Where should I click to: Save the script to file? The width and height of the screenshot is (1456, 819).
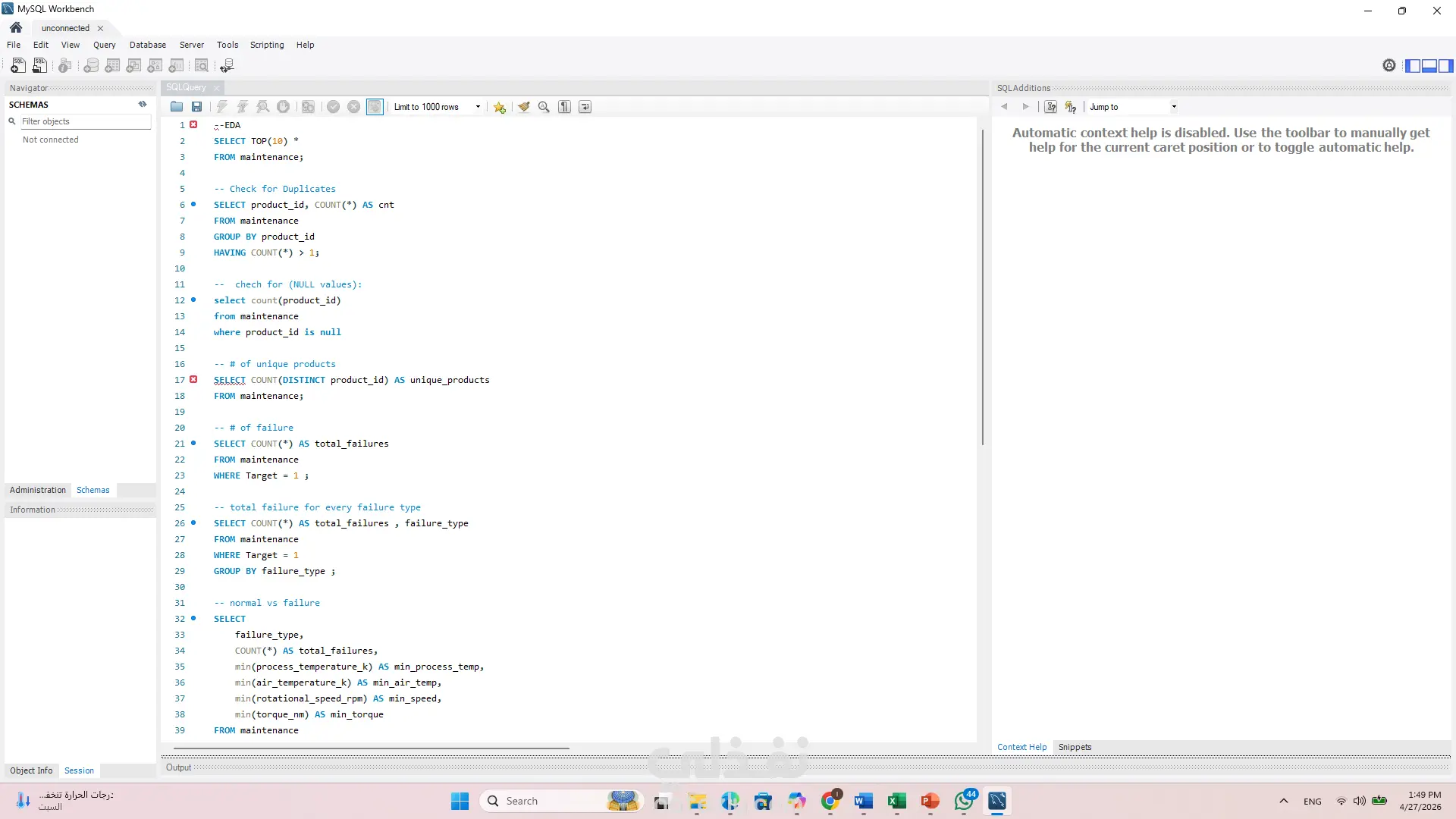click(x=196, y=107)
